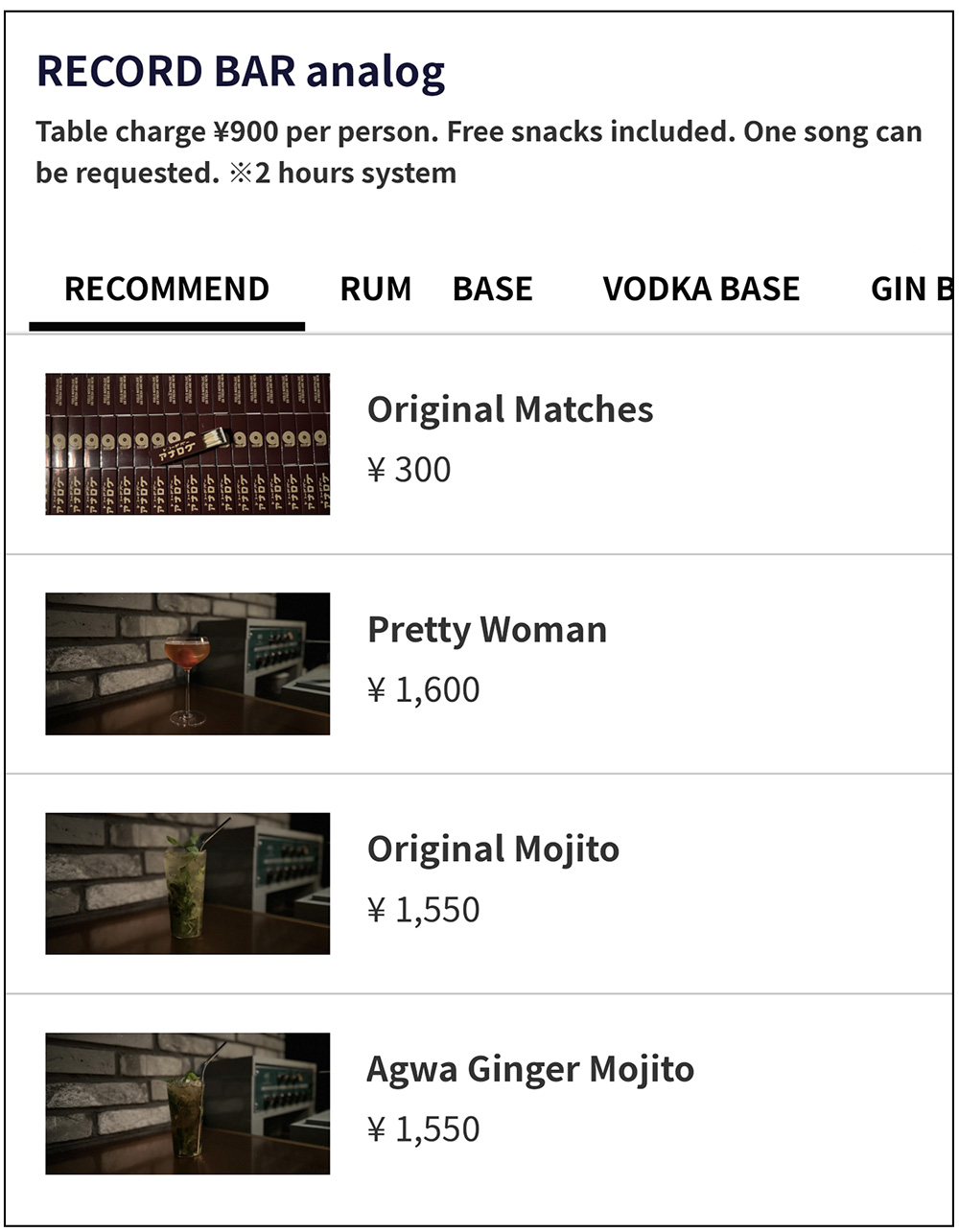This screenshot has width=959, height=1232.
Task: Tap the Agwa Ginger Mojito thumbnail
Action: [188, 1104]
